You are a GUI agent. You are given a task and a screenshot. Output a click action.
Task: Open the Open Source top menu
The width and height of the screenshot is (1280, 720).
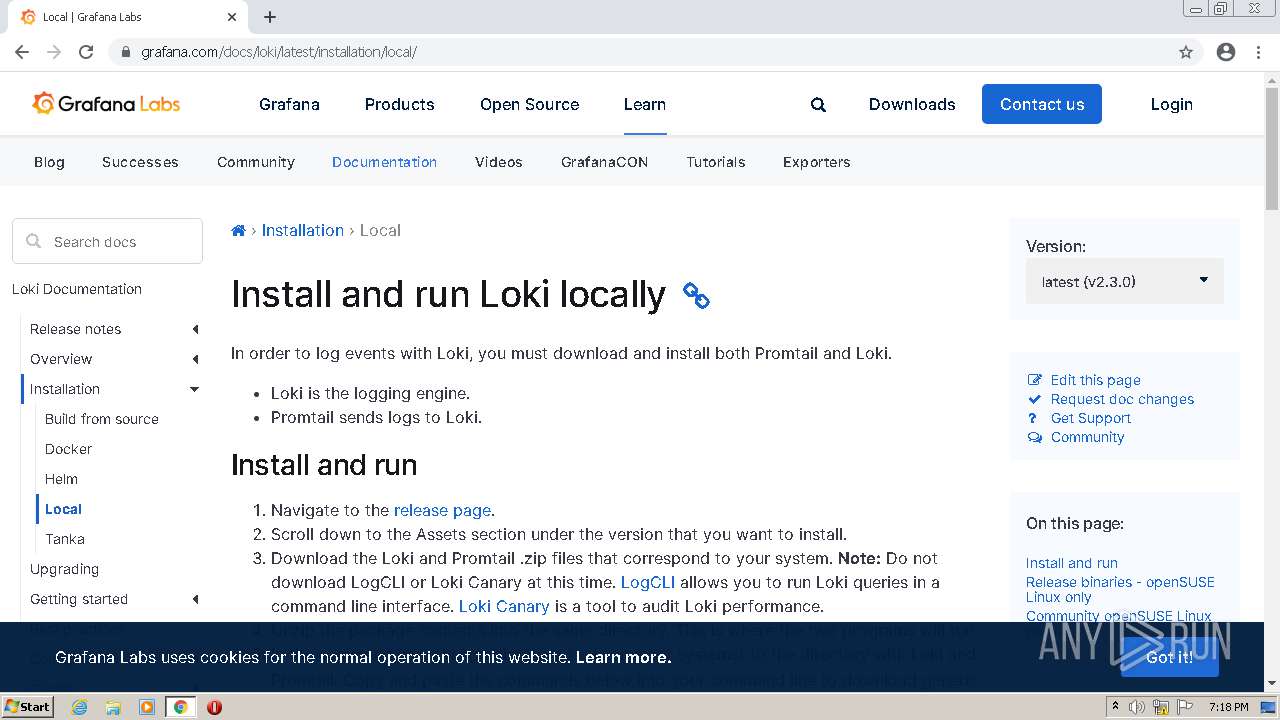pos(529,104)
